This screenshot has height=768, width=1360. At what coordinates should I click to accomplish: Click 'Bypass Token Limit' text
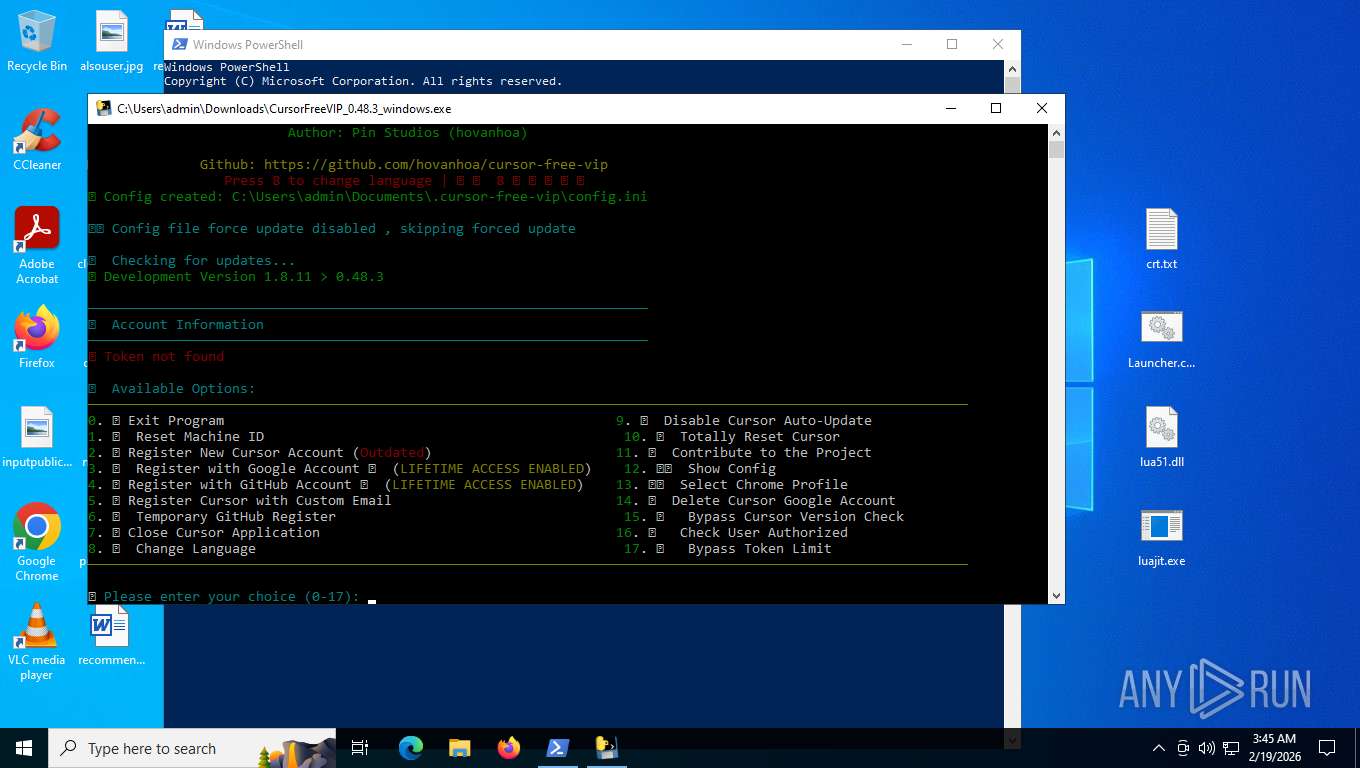(x=760, y=549)
